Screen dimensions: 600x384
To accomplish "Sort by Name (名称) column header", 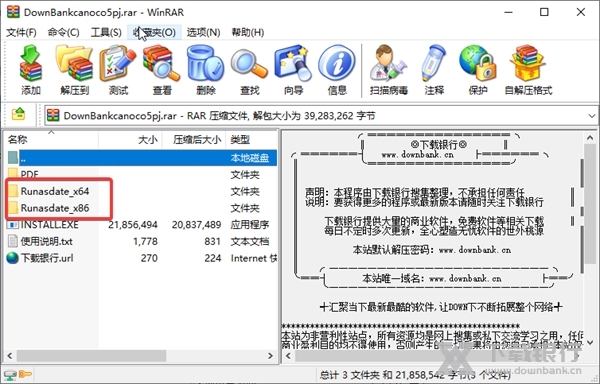I will click(x=51, y=140).
